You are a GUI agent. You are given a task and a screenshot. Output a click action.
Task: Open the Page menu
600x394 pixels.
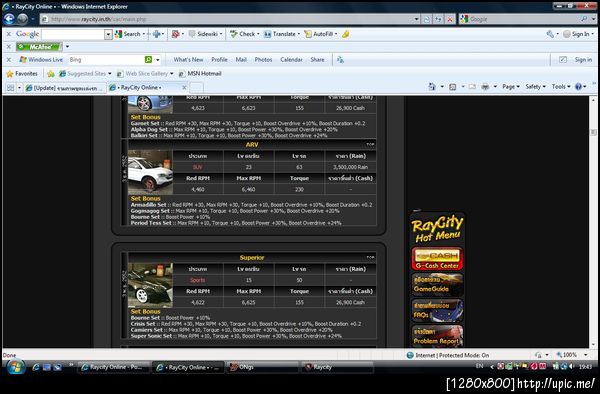511,87
